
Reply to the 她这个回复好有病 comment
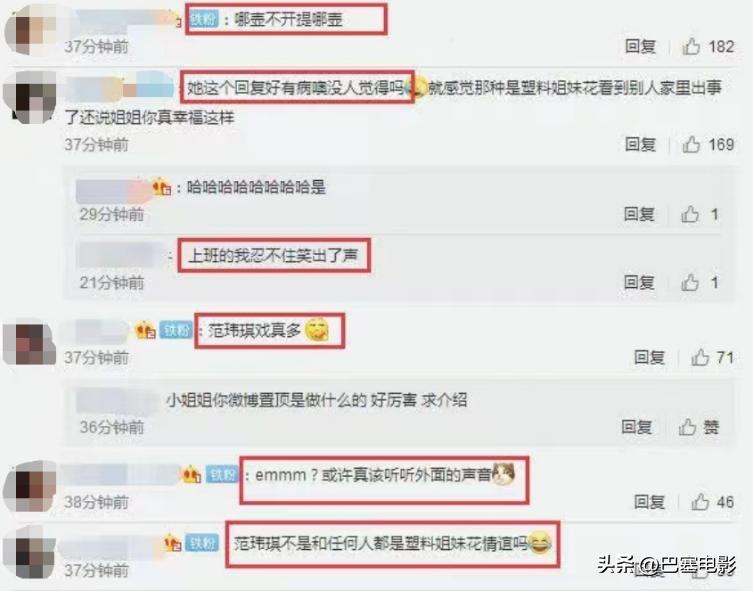point(641,144)
